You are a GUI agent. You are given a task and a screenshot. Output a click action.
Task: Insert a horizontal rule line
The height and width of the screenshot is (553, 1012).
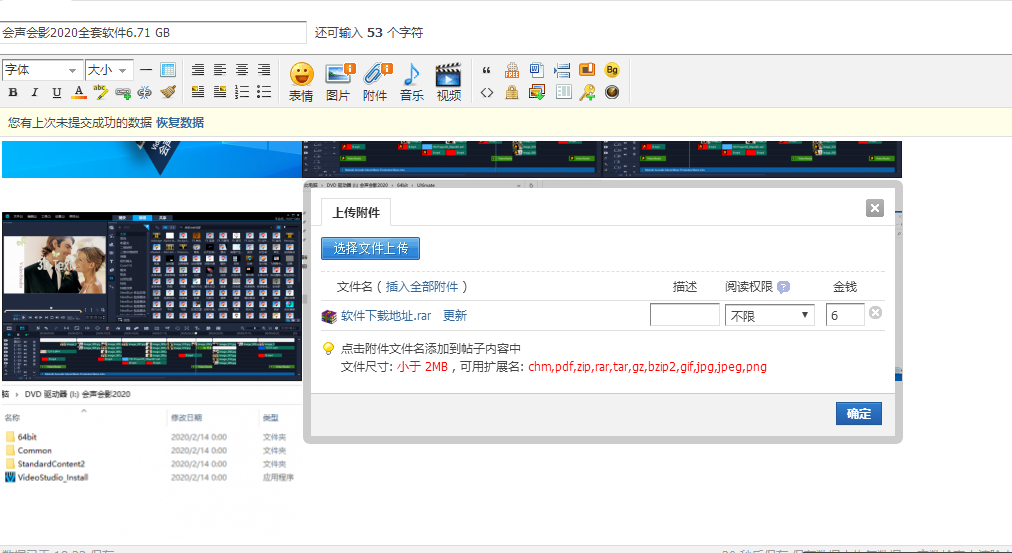point(146,70)
